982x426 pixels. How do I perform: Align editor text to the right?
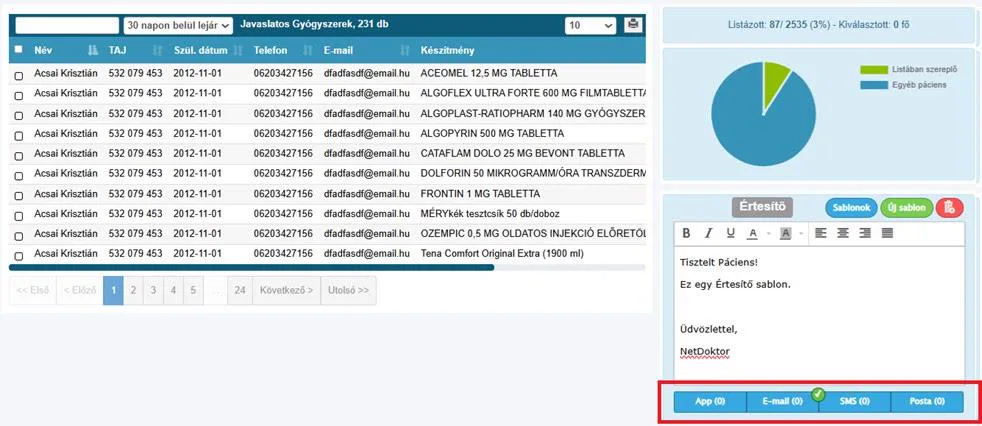tap(865, 233)
